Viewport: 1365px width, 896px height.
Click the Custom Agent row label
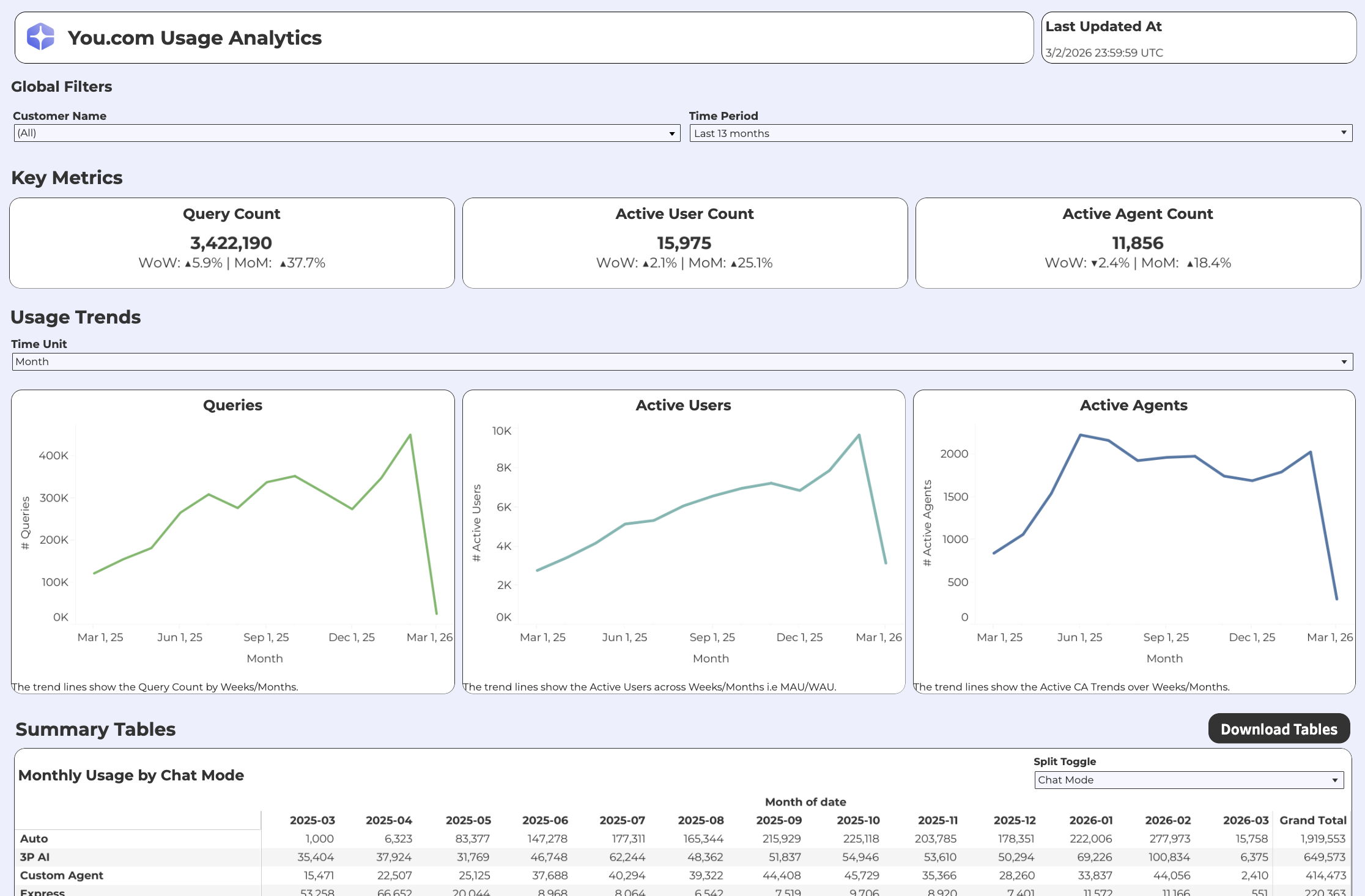coord(61,875)
